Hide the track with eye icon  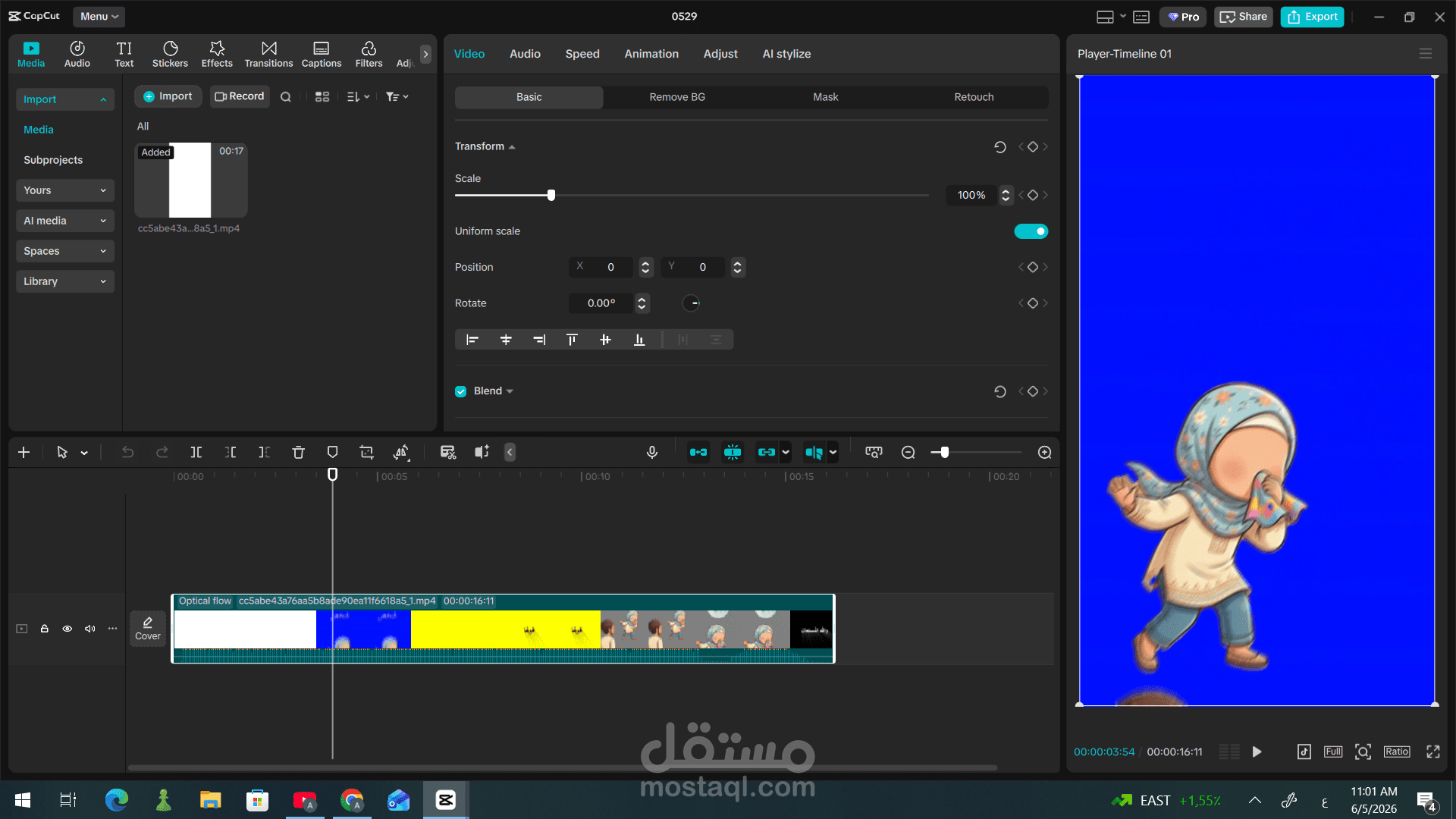pyautogui.click(x=67, y=629)
